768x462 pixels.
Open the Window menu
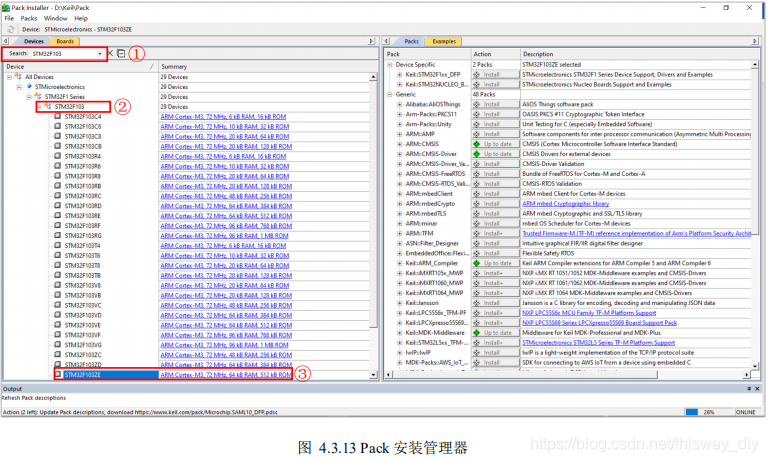(56, 18)
